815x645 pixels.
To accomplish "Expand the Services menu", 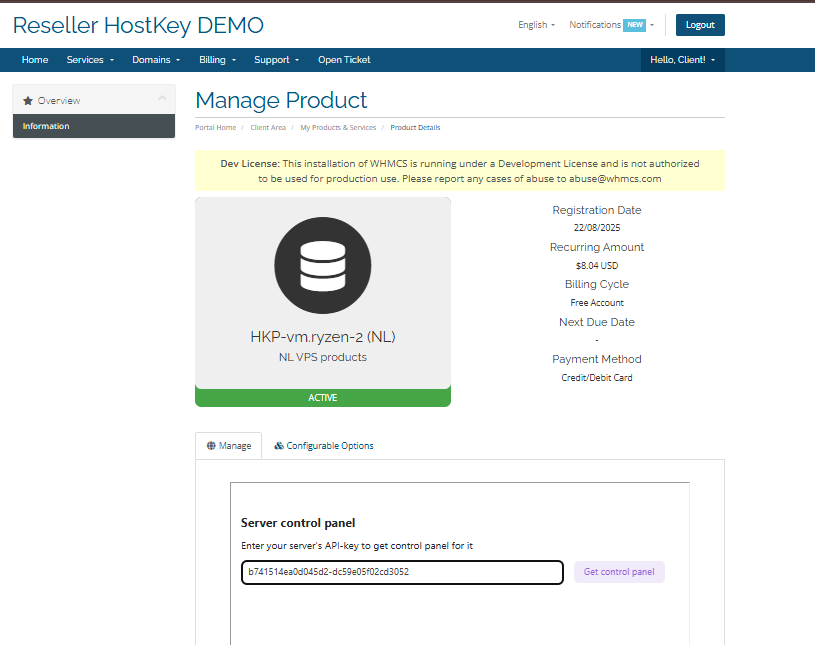I will (90, 60).
